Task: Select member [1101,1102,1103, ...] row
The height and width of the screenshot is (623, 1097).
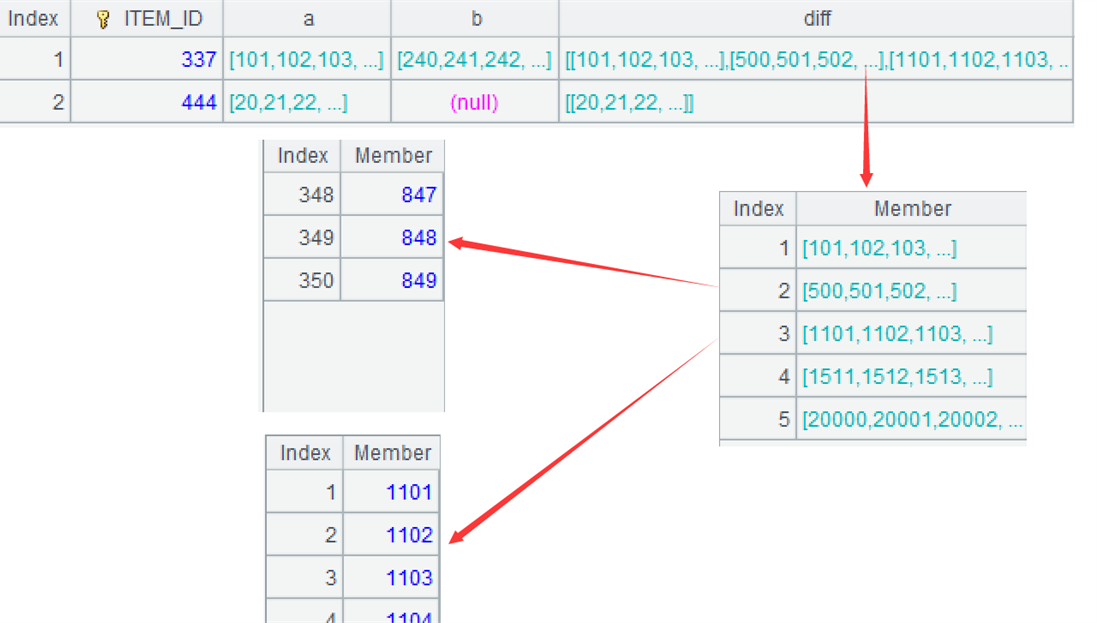Action: [873, 333]
